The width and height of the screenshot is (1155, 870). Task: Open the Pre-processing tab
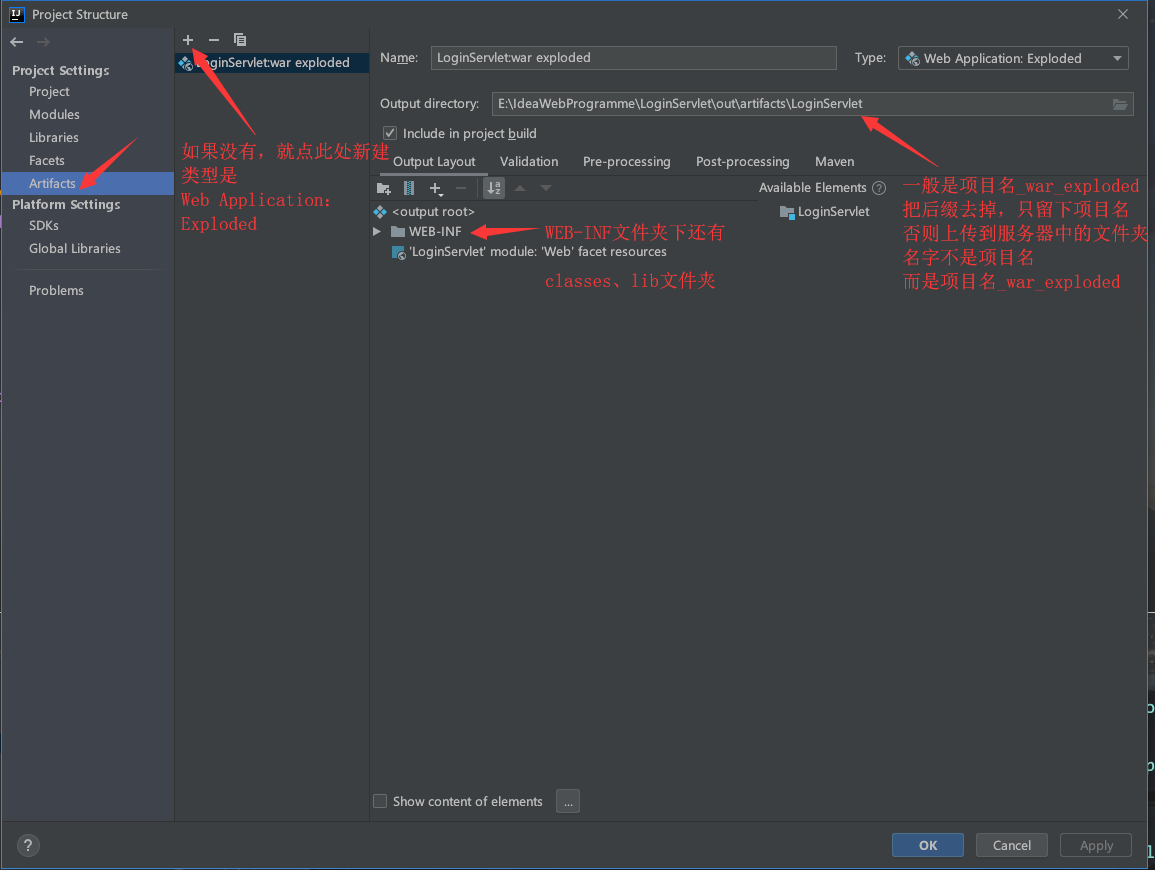coord(626,161)
